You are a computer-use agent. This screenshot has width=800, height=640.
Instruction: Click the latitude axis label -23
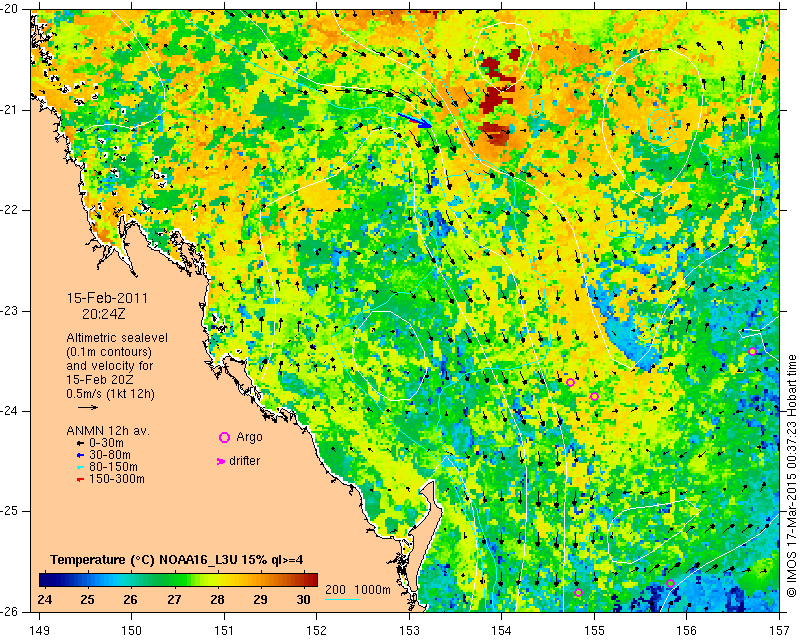tap(10, 311)
